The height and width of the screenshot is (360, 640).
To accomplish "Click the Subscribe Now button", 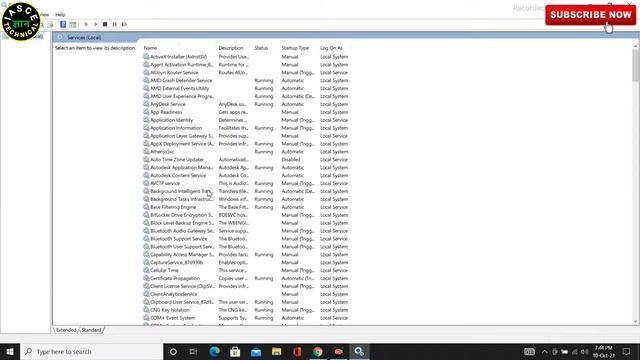I will [x=590, y=15].
